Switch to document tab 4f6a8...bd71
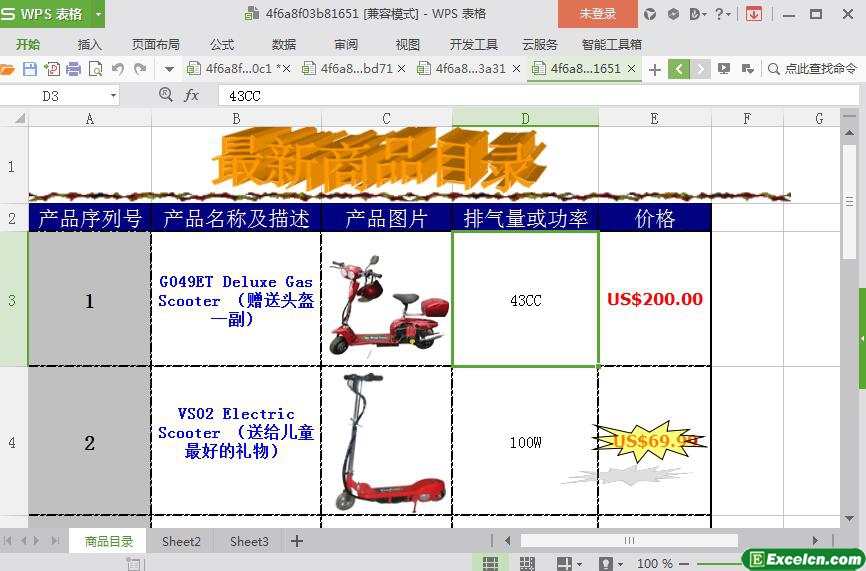This screenshot has height=571, width=866. point(351,69)
